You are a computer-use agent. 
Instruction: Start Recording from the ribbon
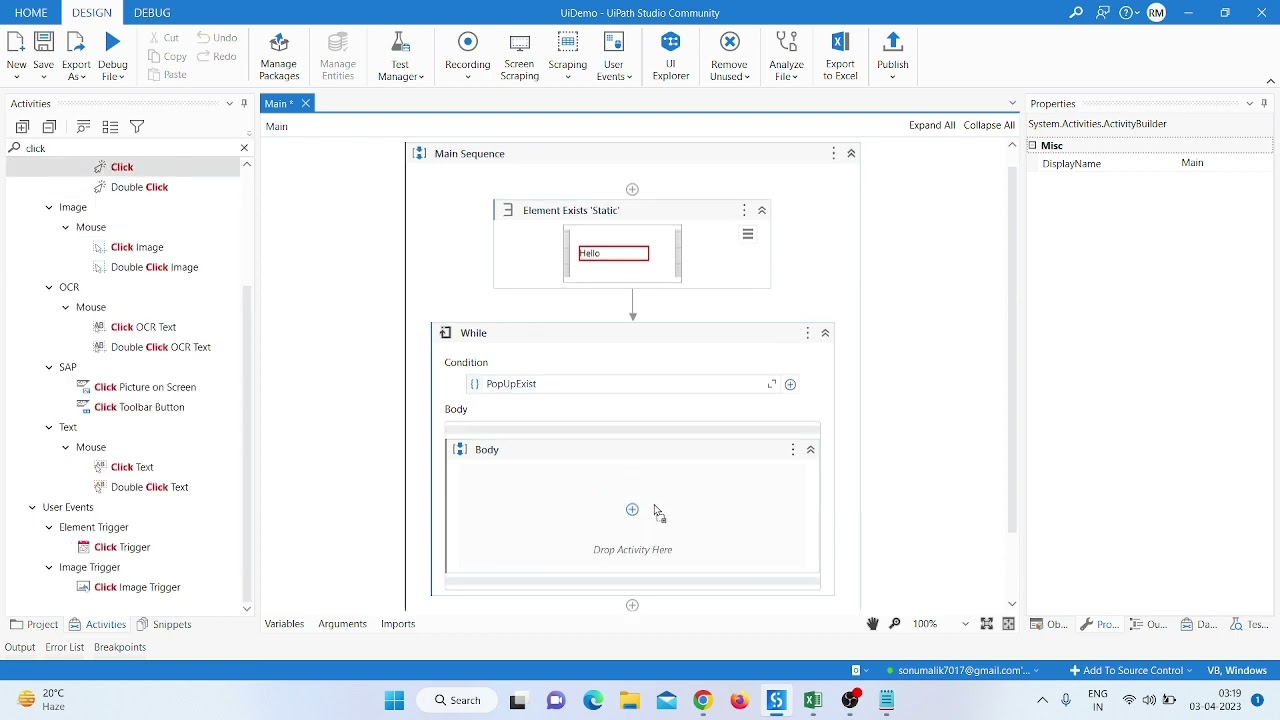coord(467,55)
